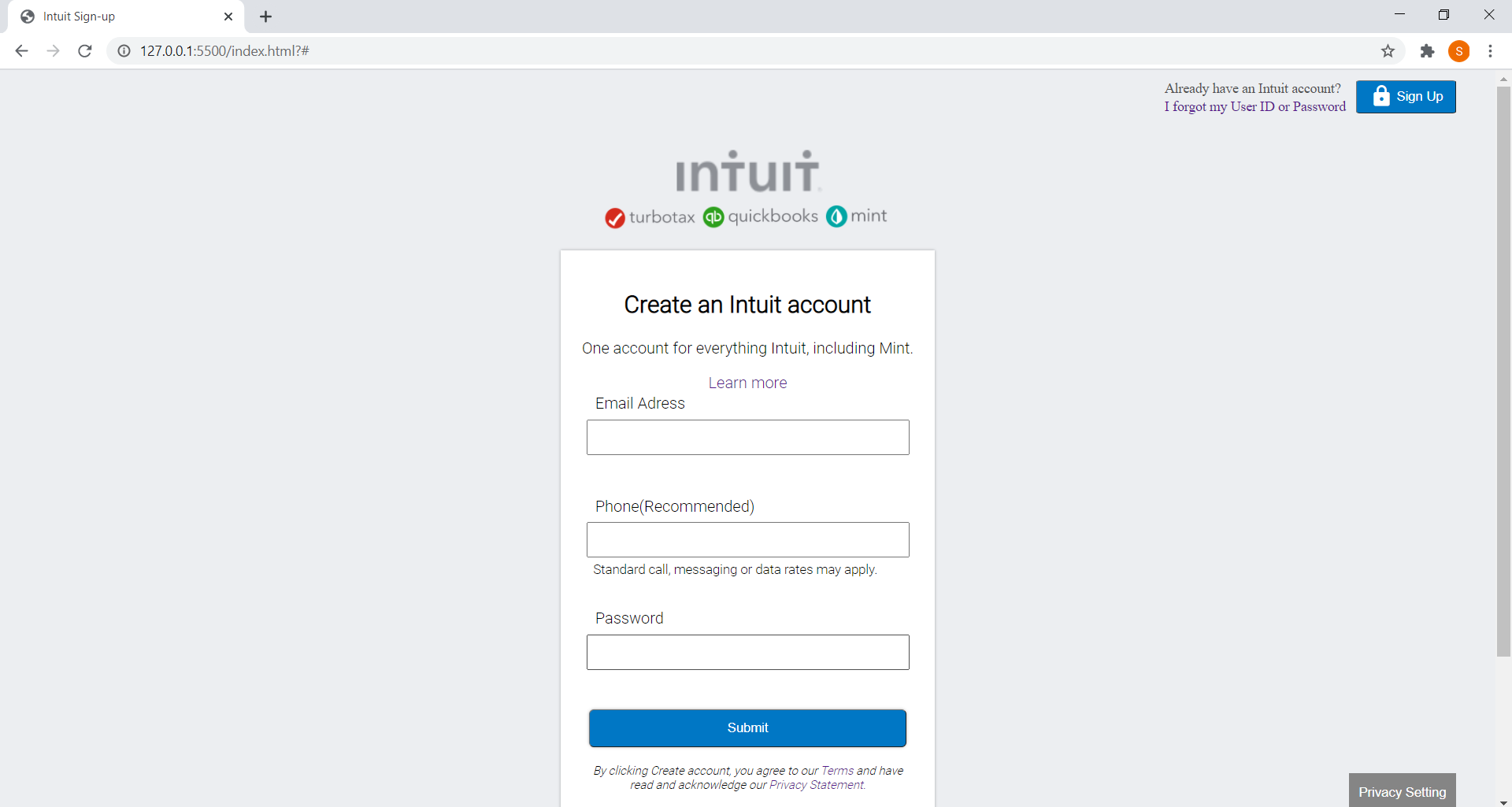Open Chrome three-dot menu
The height and width of the screenshot is (807, 1512).
(x=1490, y=51)
